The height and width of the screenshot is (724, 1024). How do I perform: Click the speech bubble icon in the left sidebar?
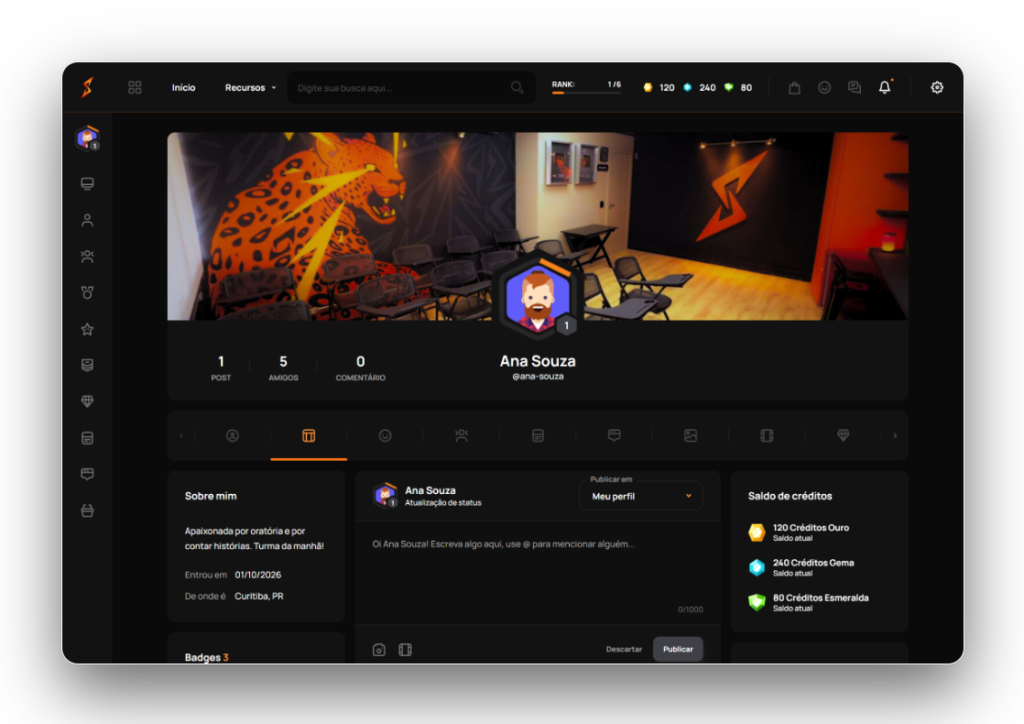pos(88,474)
